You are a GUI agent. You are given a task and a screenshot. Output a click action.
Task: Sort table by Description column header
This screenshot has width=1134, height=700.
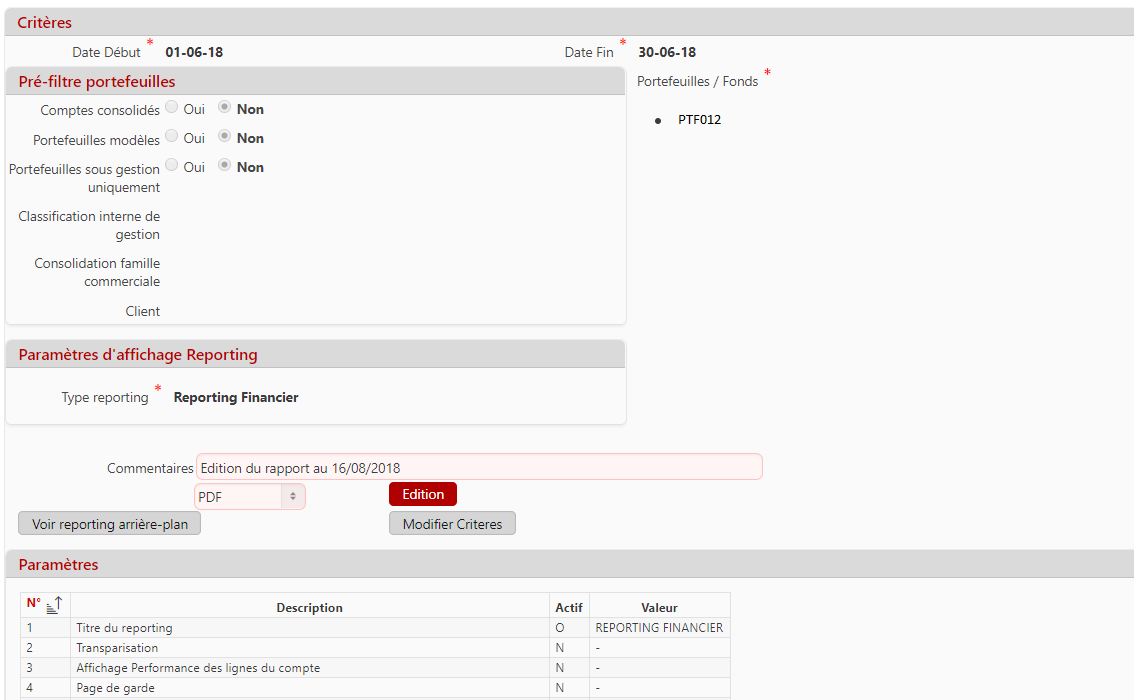[309, 607]
